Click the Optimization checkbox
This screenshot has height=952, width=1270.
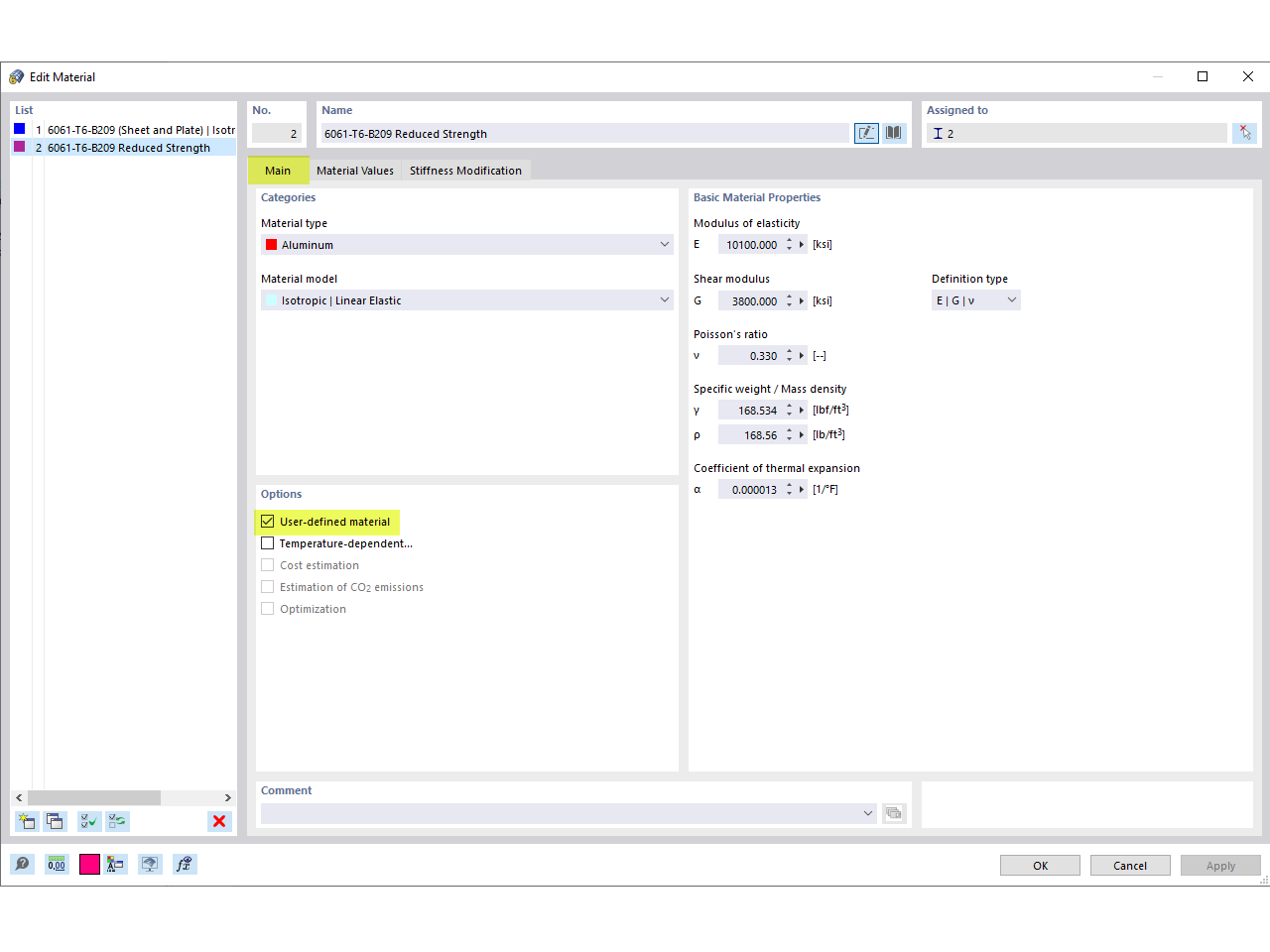[268, 609]
